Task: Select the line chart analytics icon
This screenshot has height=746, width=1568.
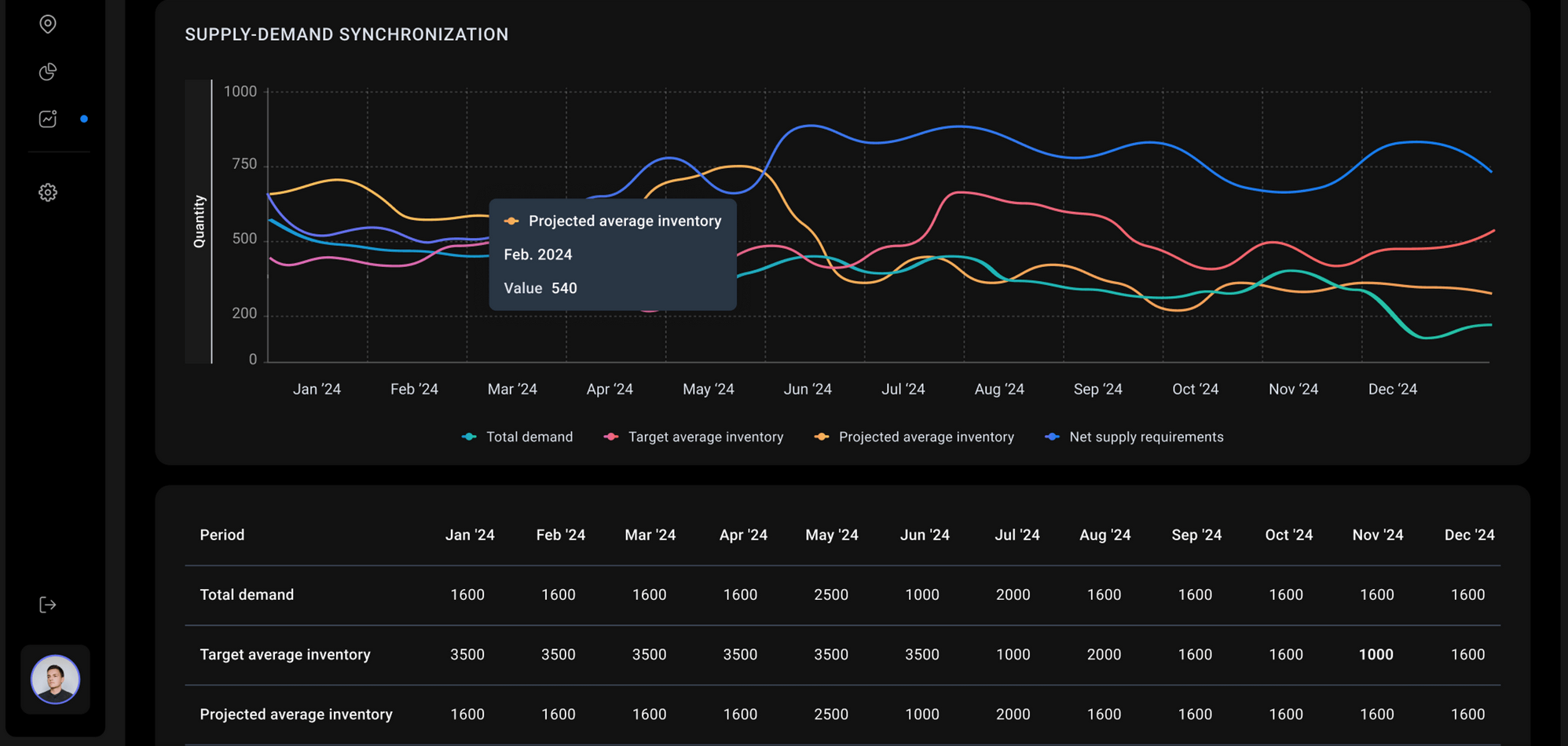Action: tap(48, 119)
